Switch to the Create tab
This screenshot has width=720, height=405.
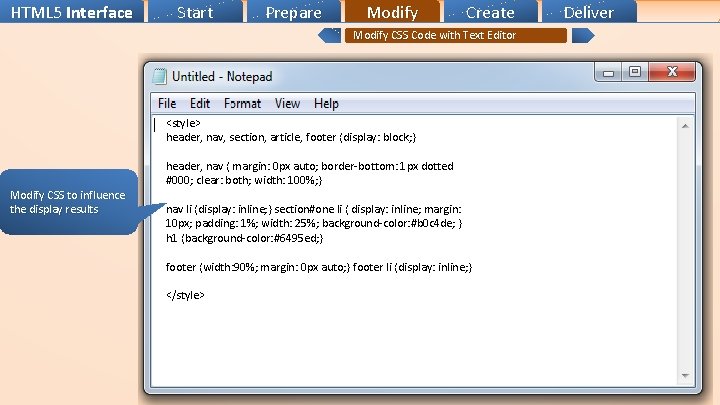(490, 12)
